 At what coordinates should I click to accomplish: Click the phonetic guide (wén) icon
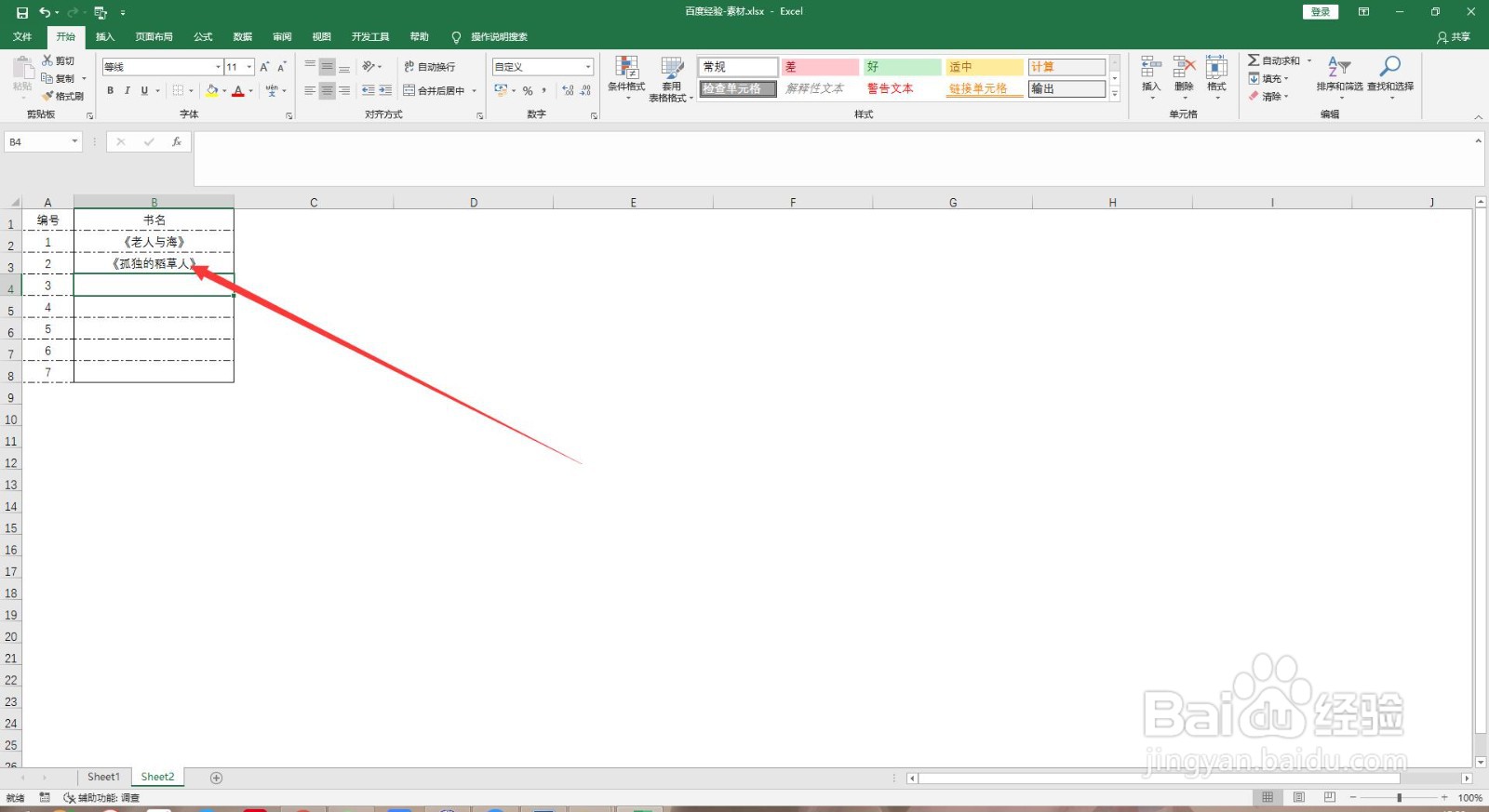click(272, 90)
